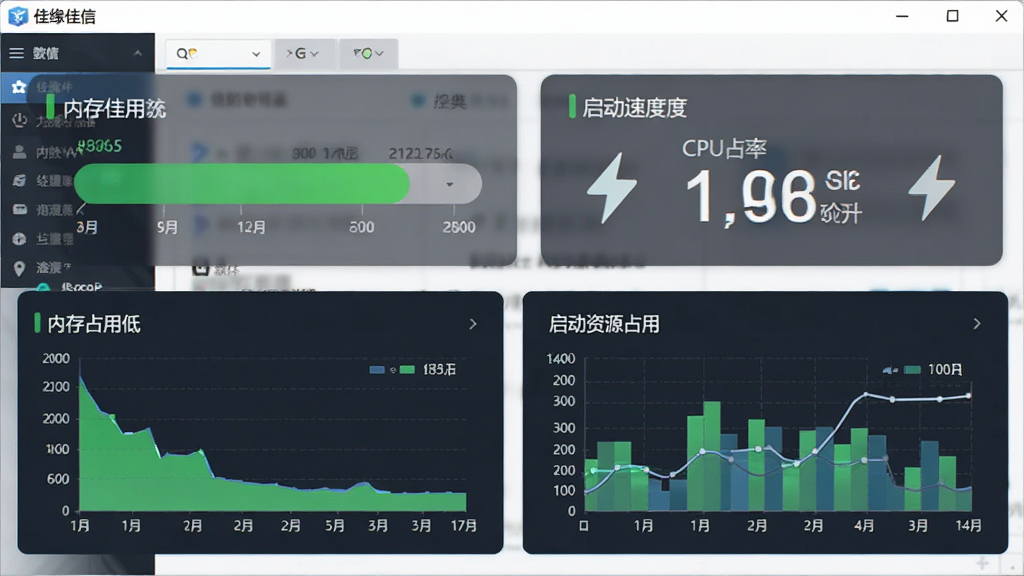Click the 启动资源占用 chart title

[604, 324]
